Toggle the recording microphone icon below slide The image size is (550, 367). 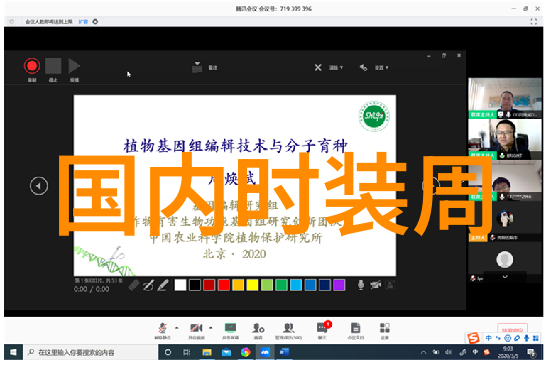pyautogui.click(x=361, y=285)
